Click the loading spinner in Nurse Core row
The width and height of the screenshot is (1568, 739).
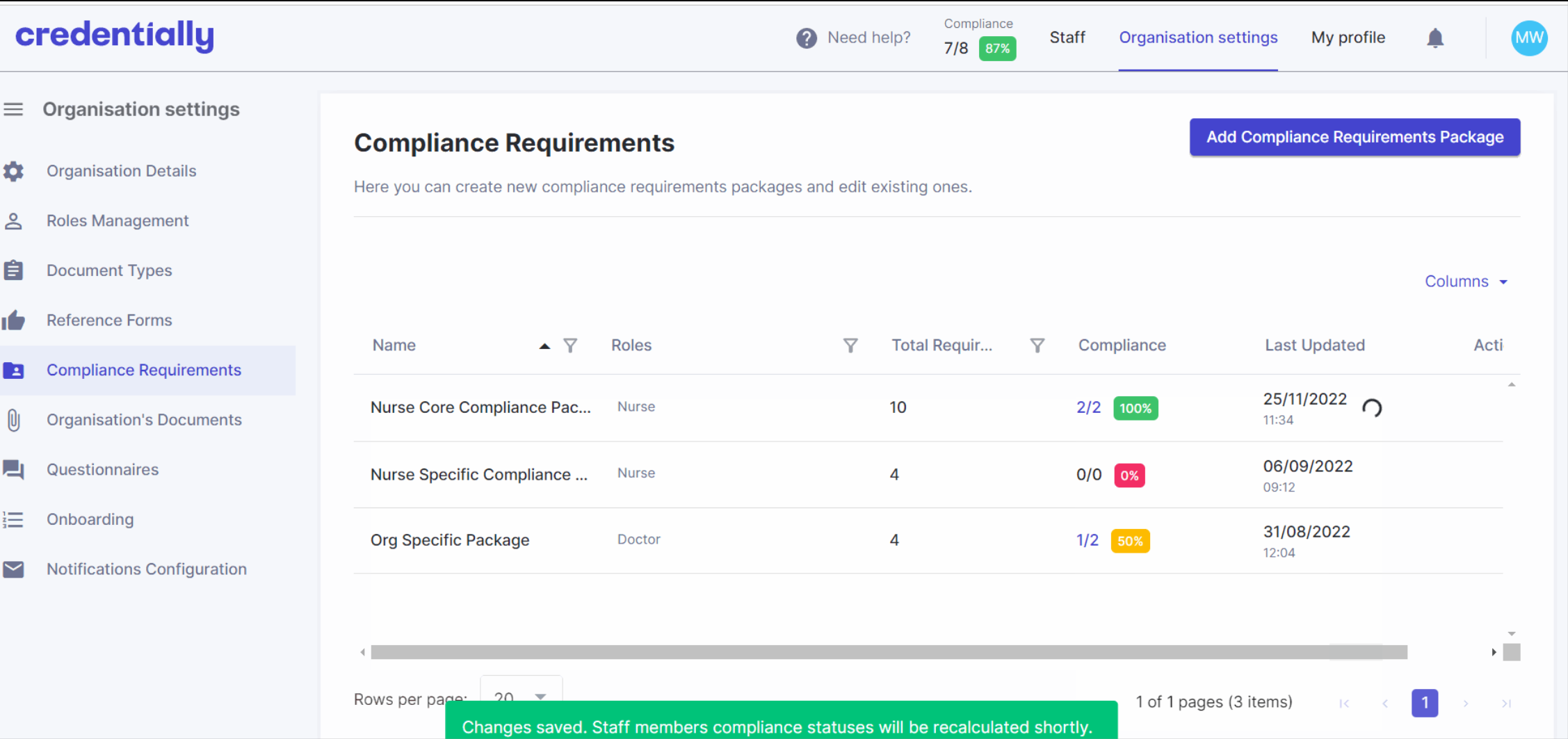click(x=1372, y=408)
